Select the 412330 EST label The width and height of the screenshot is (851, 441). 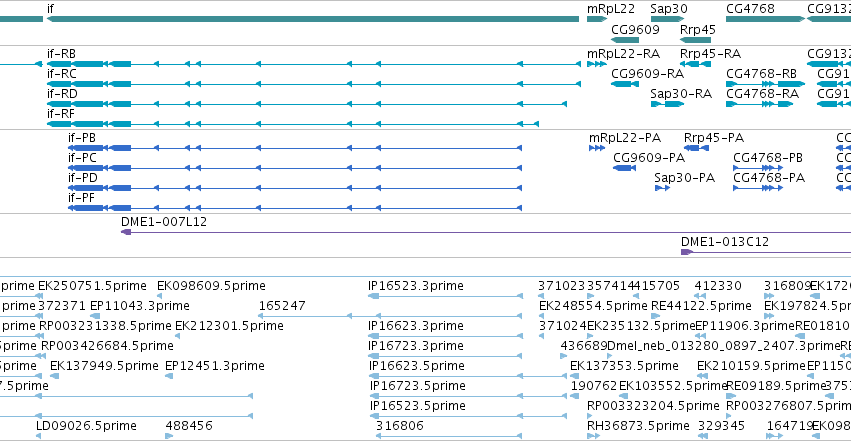[718, 286]
